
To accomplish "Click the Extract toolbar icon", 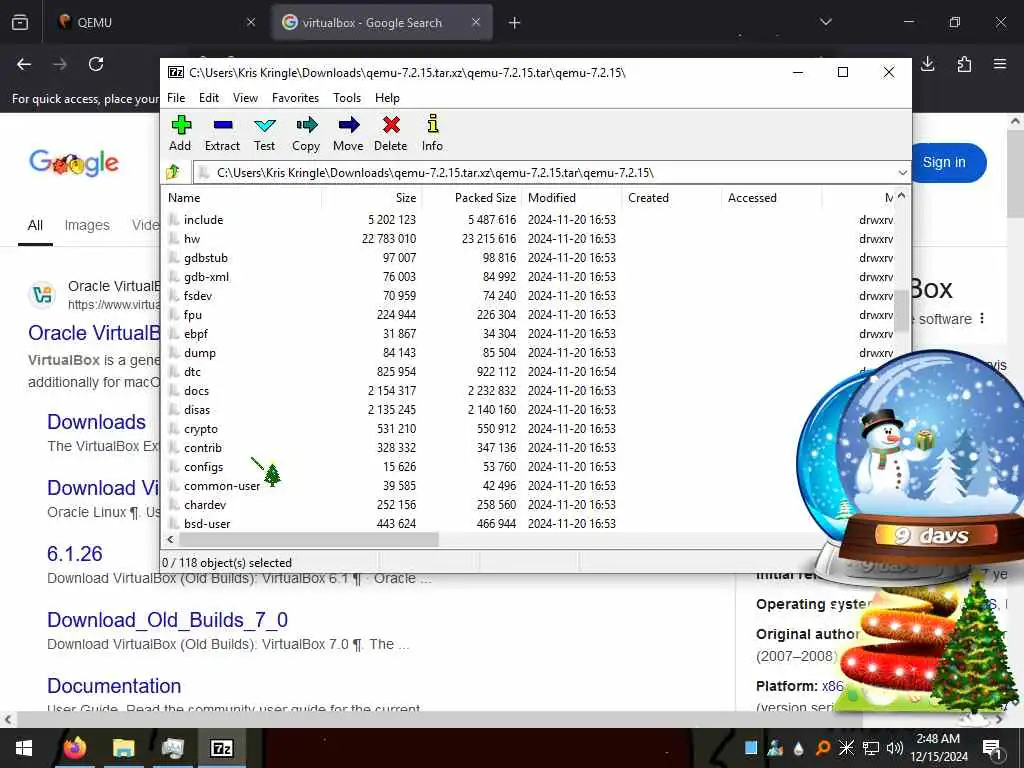I will point(223,125).
